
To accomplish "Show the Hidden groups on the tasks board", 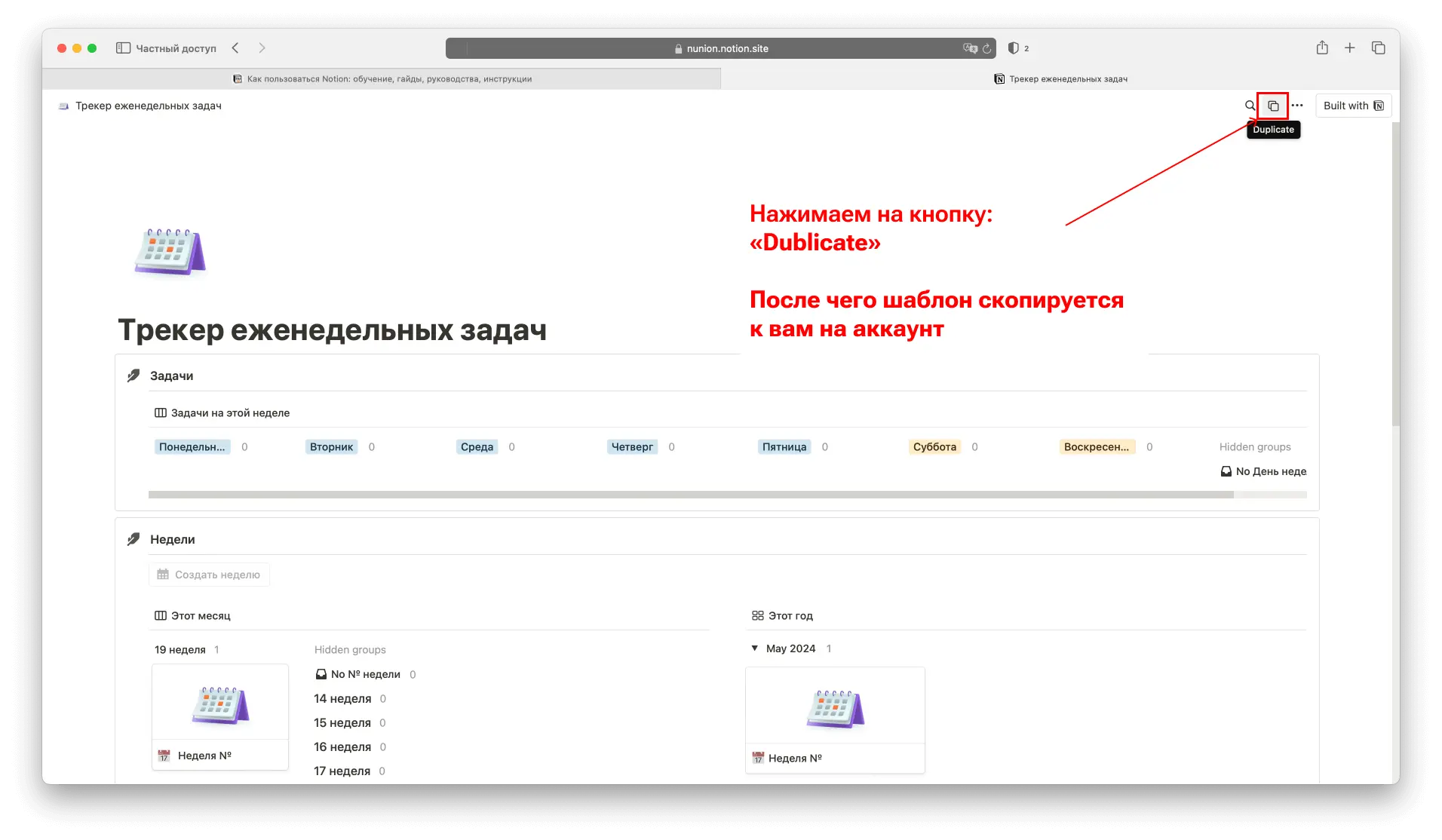I will (1255, 446).
